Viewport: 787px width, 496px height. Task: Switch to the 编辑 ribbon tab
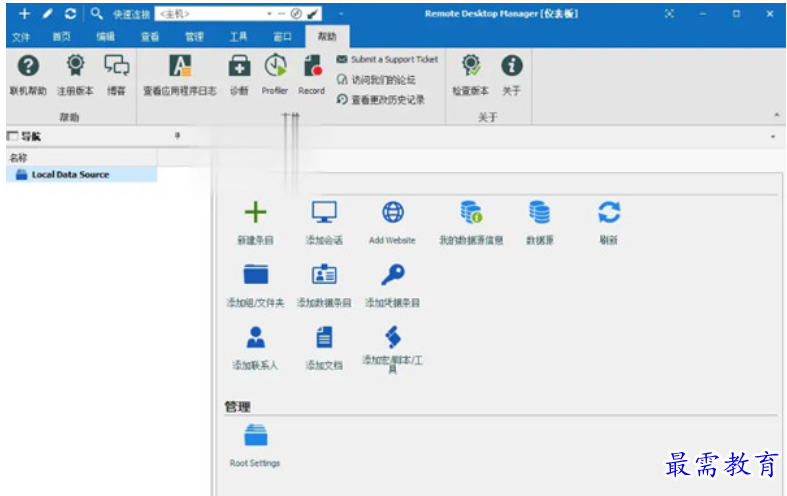point(106,37)
